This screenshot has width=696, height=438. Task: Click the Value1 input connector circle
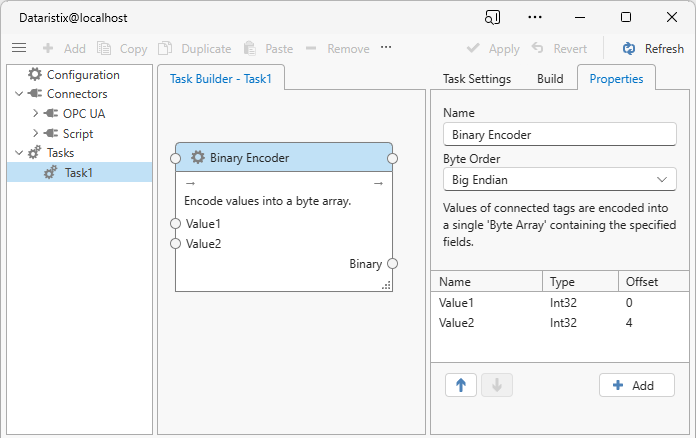pyautogui.click(x=176, y=224)
